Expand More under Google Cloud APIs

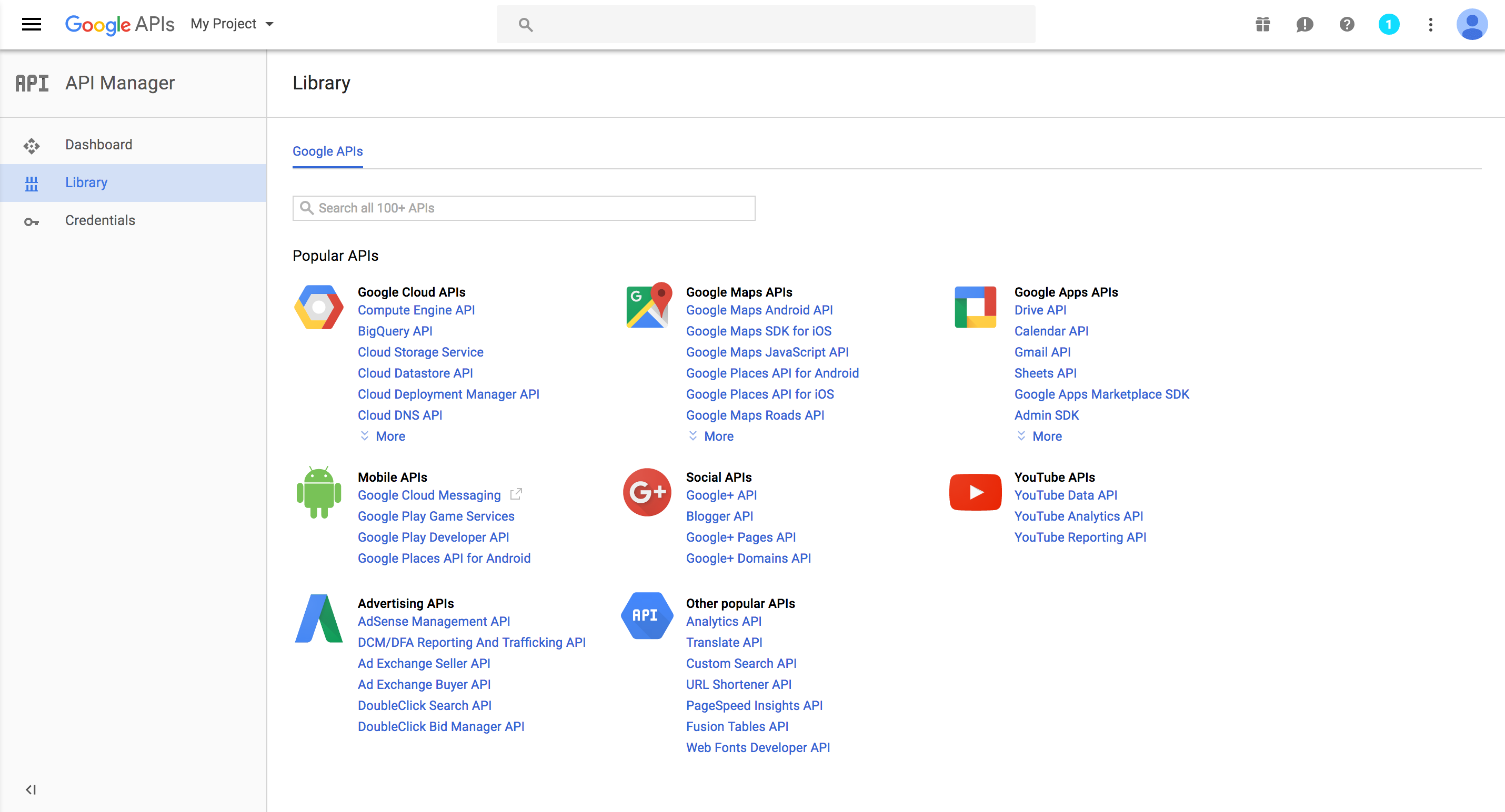(391, 436)
